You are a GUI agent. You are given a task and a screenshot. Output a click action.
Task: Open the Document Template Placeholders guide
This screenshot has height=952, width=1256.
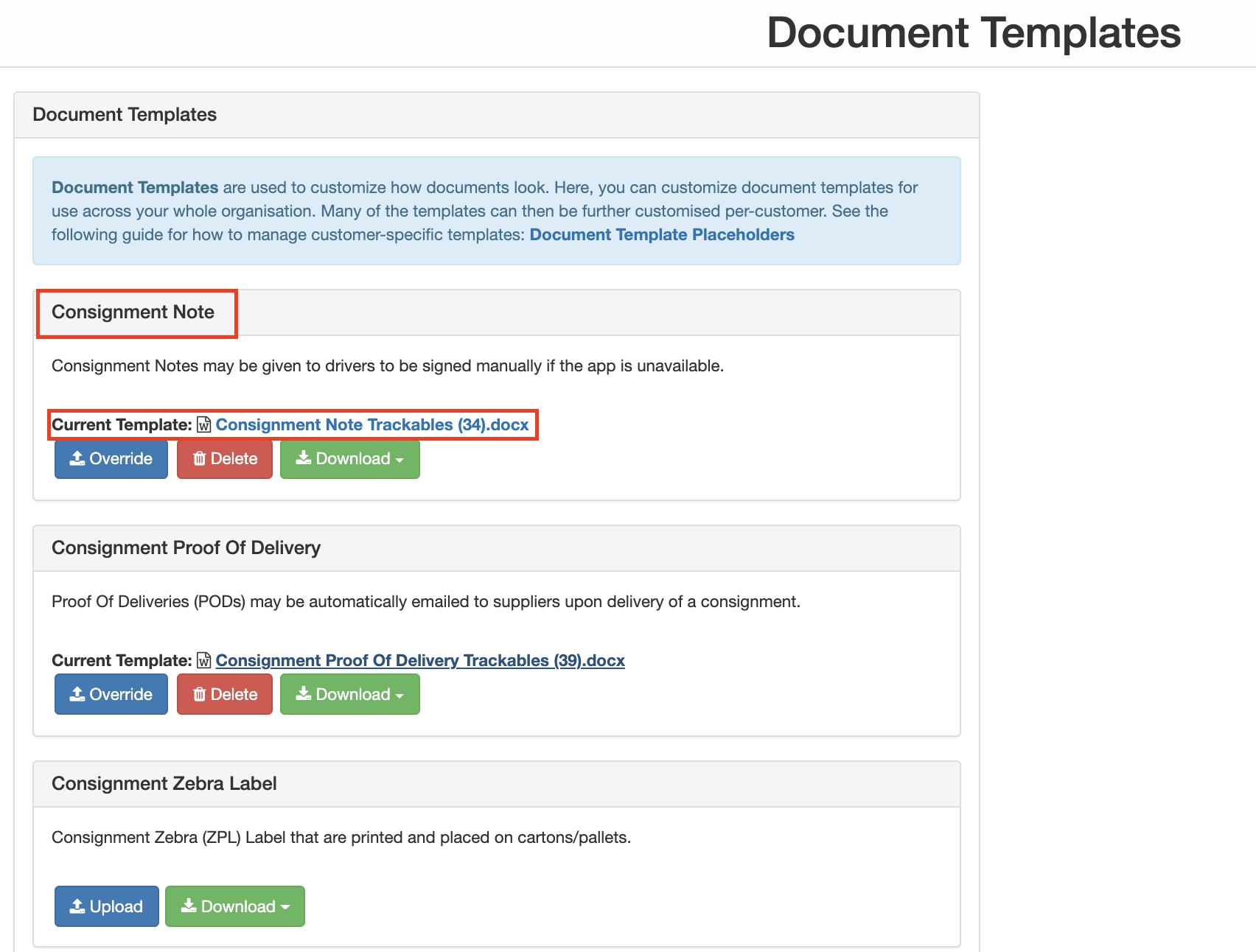(x=662, y=234)
